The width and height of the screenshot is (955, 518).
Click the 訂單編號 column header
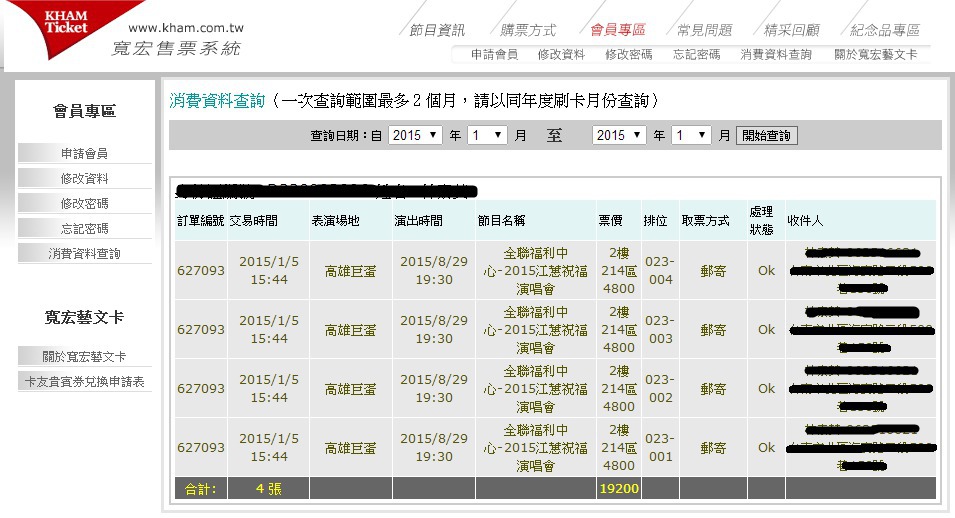(x=200, y=221)
